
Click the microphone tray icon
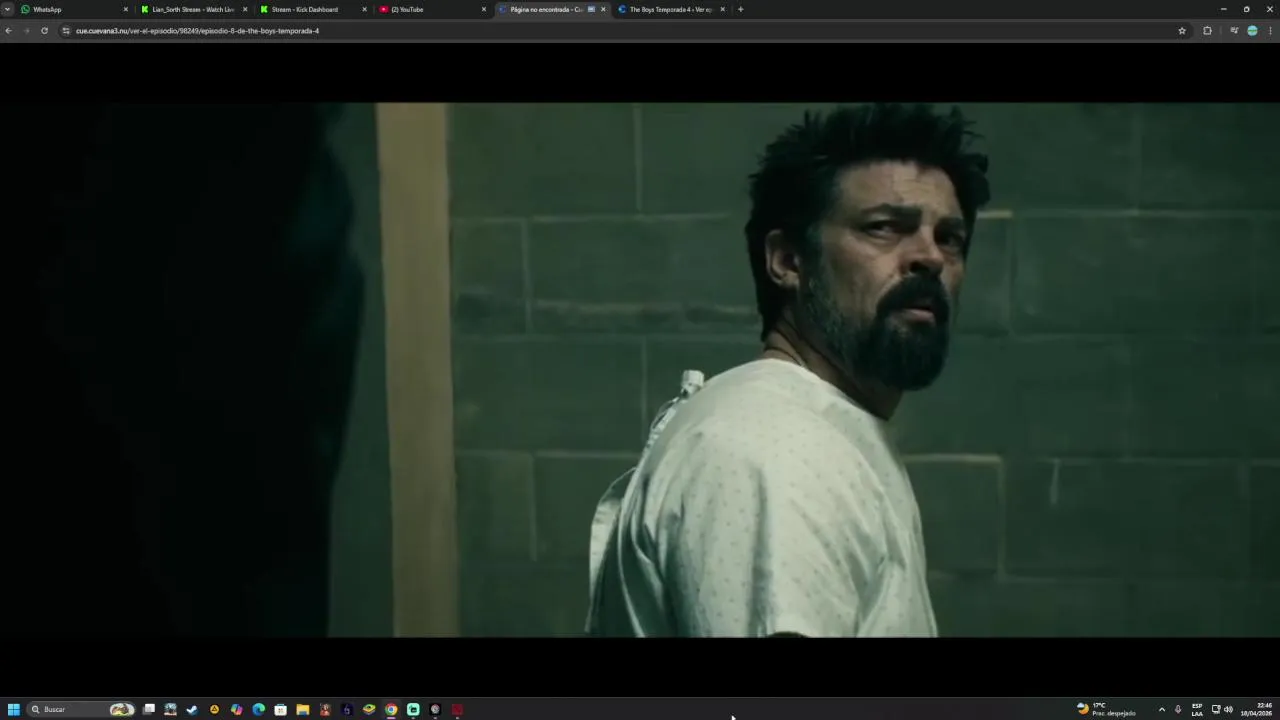(1178, 709)
